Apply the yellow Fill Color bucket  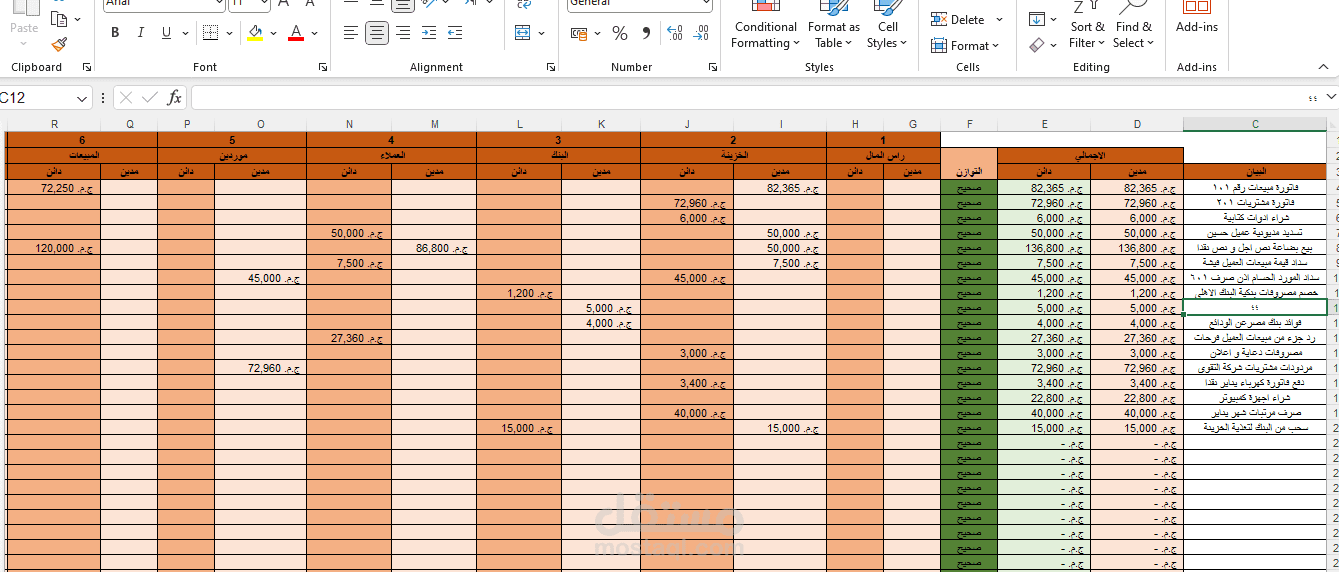click(255, 33)
